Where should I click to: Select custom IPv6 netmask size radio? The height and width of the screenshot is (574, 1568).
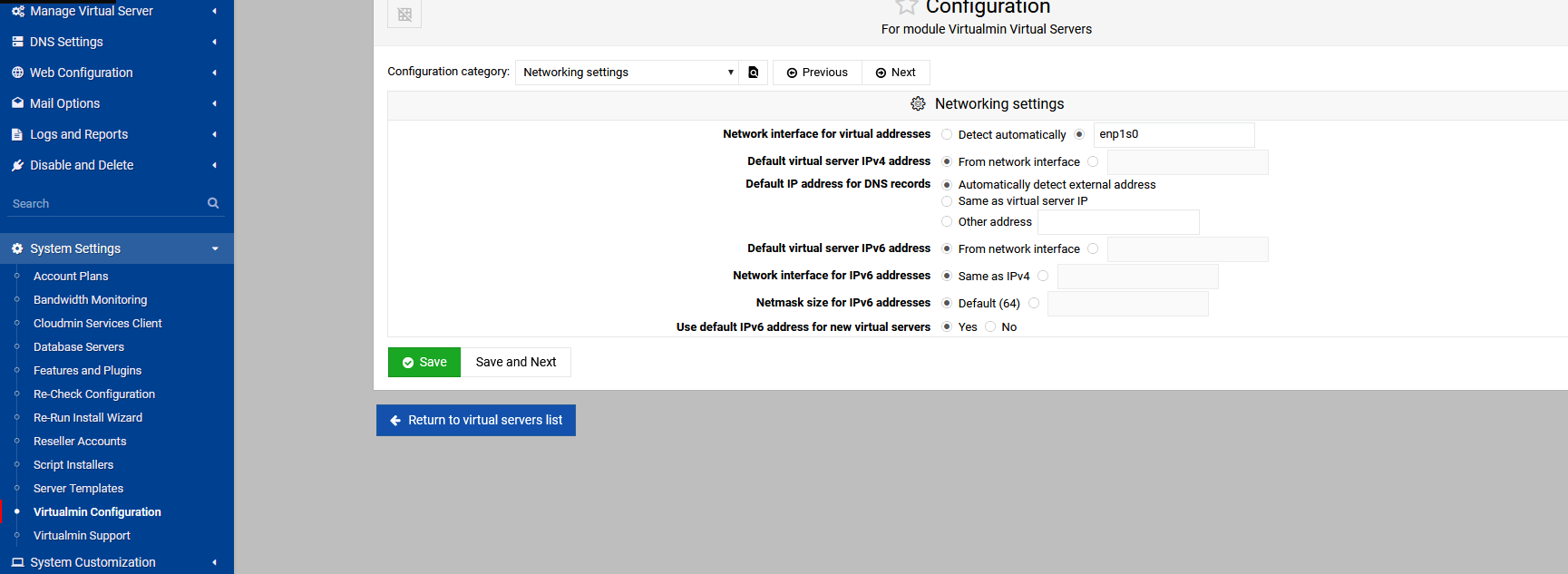[1034, 303]
